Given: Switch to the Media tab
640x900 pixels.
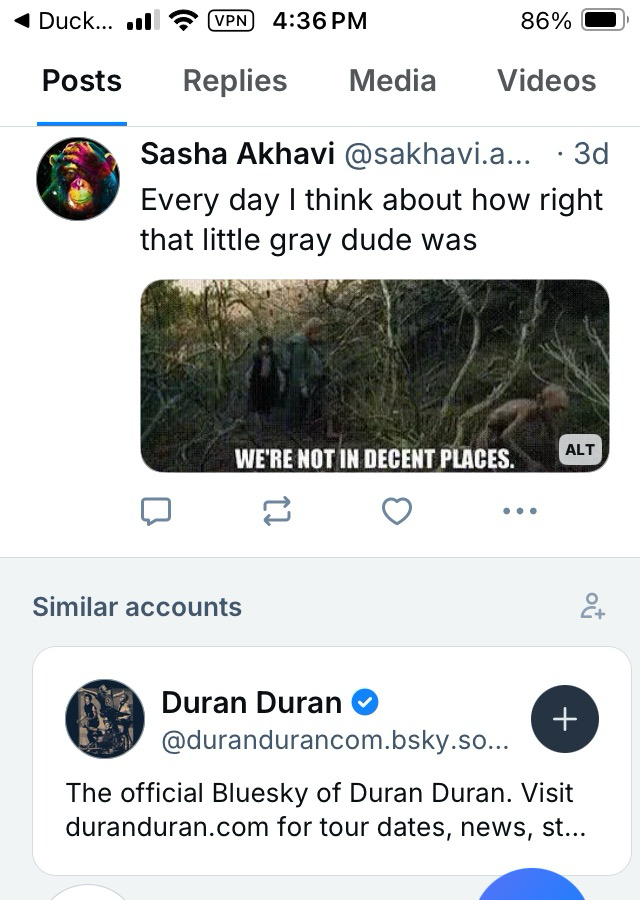Looking at the screenshot, I should pos(392,81).
